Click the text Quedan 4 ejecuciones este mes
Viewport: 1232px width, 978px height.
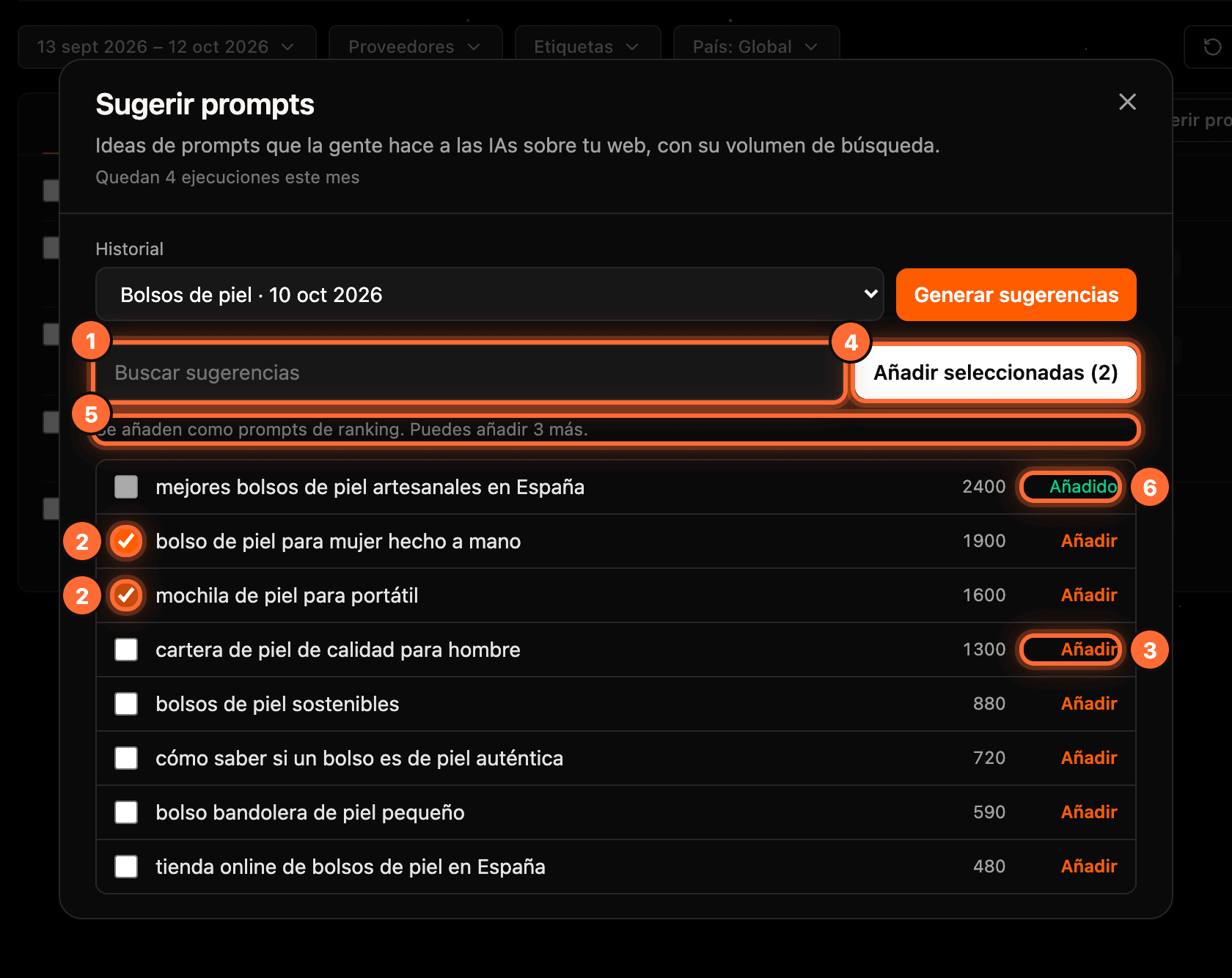pos(227,177)
